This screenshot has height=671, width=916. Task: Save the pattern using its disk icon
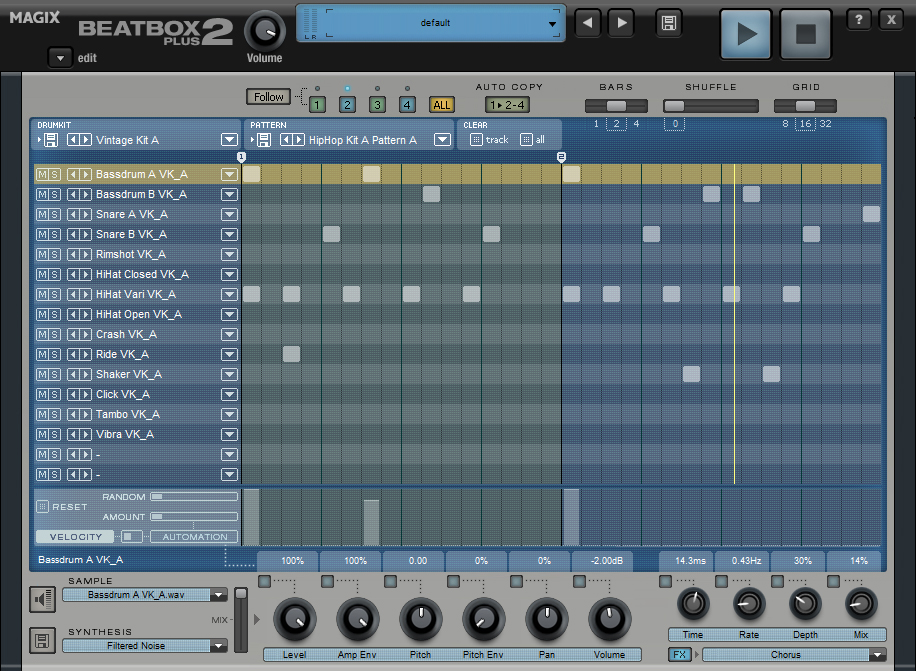coord(264,140)
